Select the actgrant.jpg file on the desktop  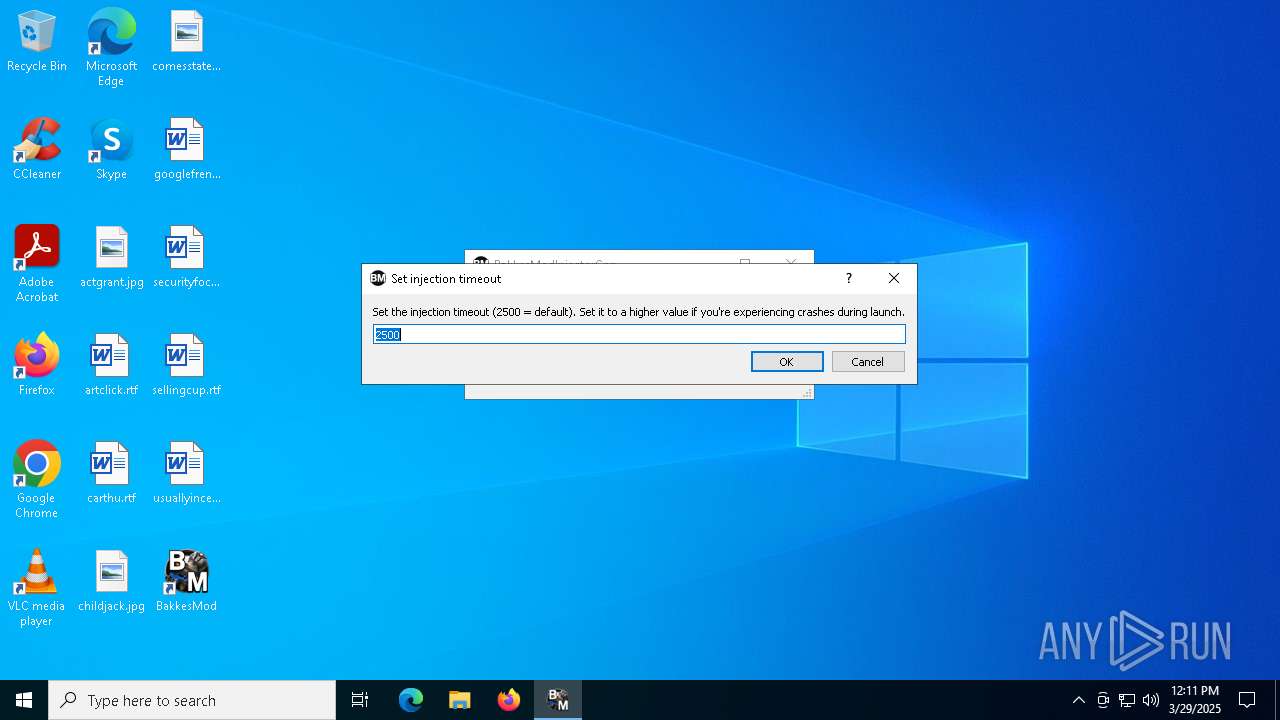[111, 258]
